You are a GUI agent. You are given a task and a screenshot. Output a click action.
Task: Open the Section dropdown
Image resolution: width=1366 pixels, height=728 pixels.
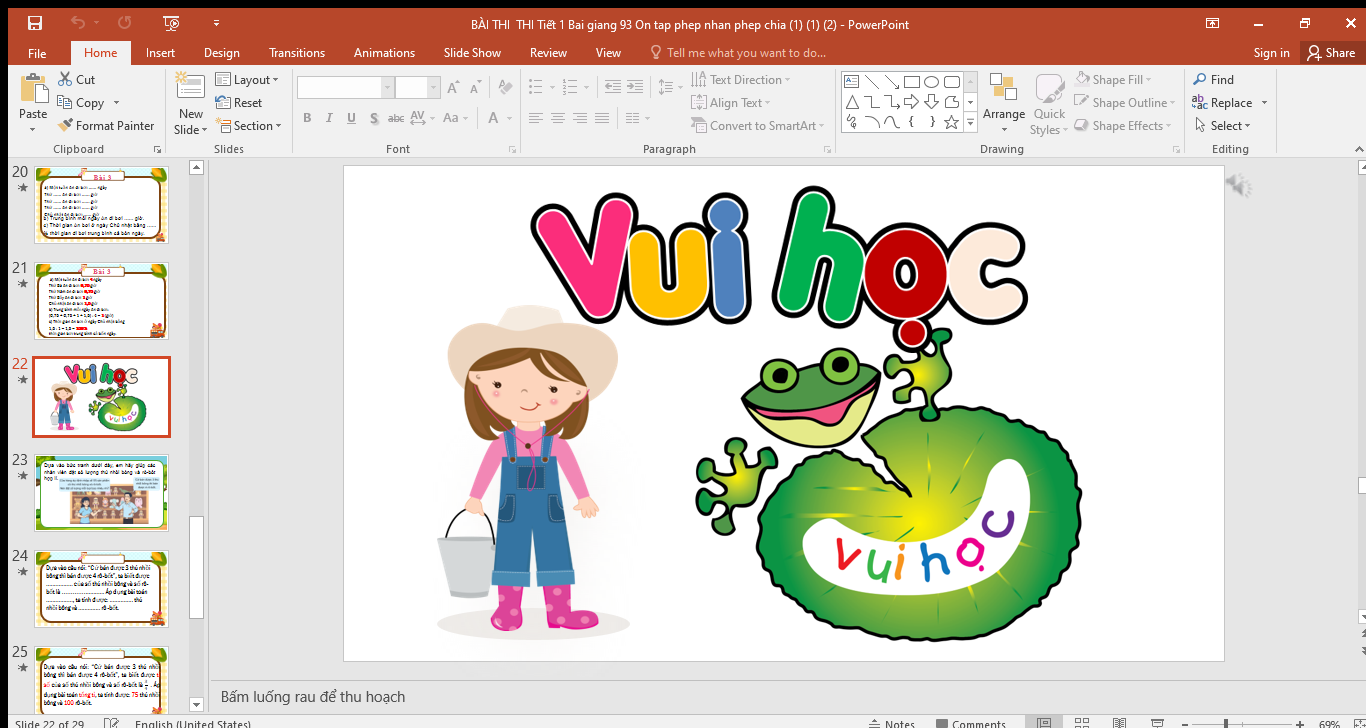point(249,125)
